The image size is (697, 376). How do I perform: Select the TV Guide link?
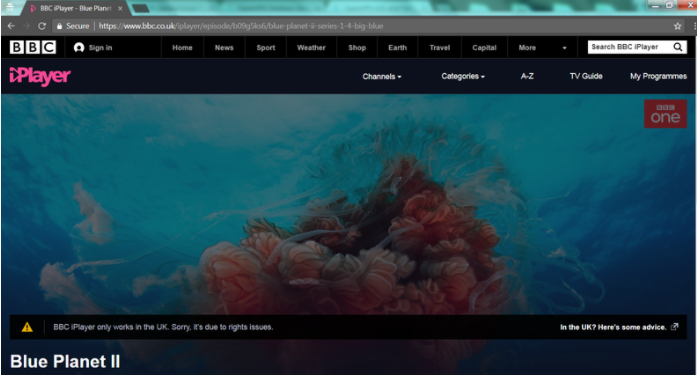point(586,76)
